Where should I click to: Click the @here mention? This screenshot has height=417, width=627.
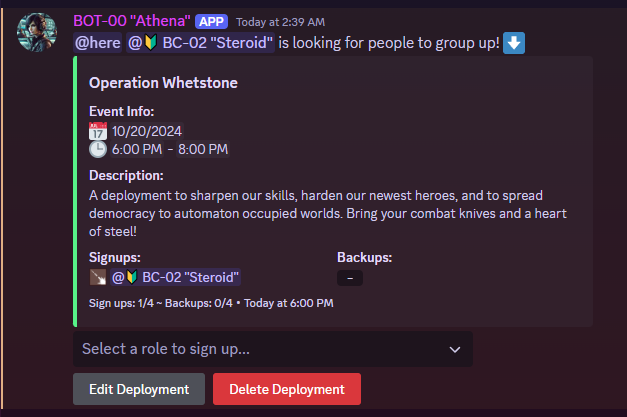pos(98,43)
